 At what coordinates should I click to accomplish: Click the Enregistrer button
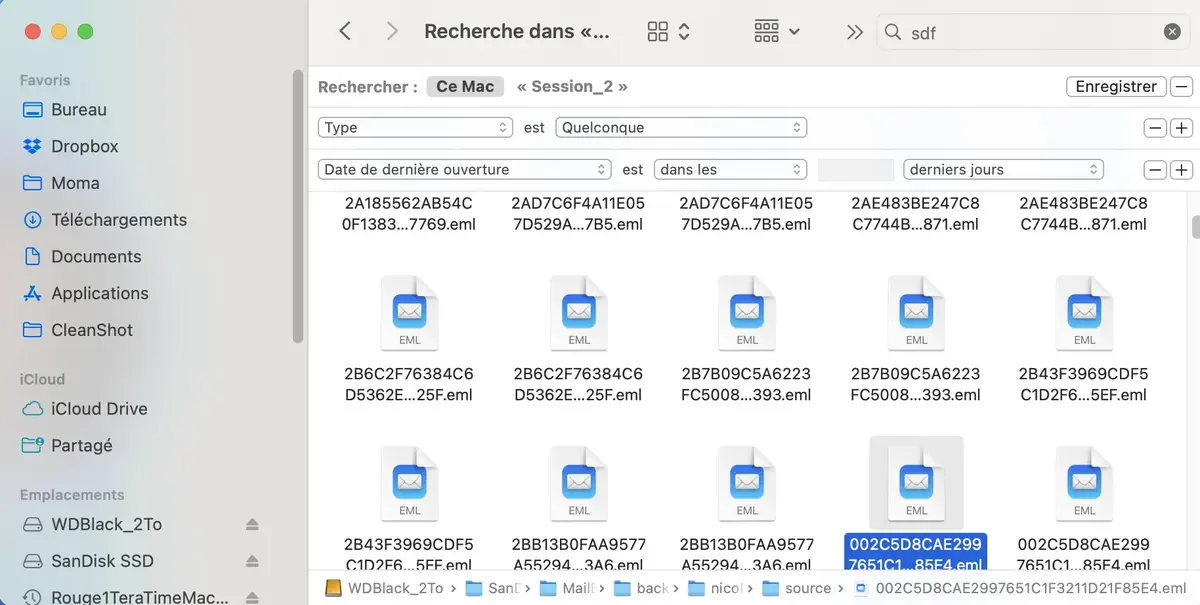pyautogui.click(x=1115, y=86)
